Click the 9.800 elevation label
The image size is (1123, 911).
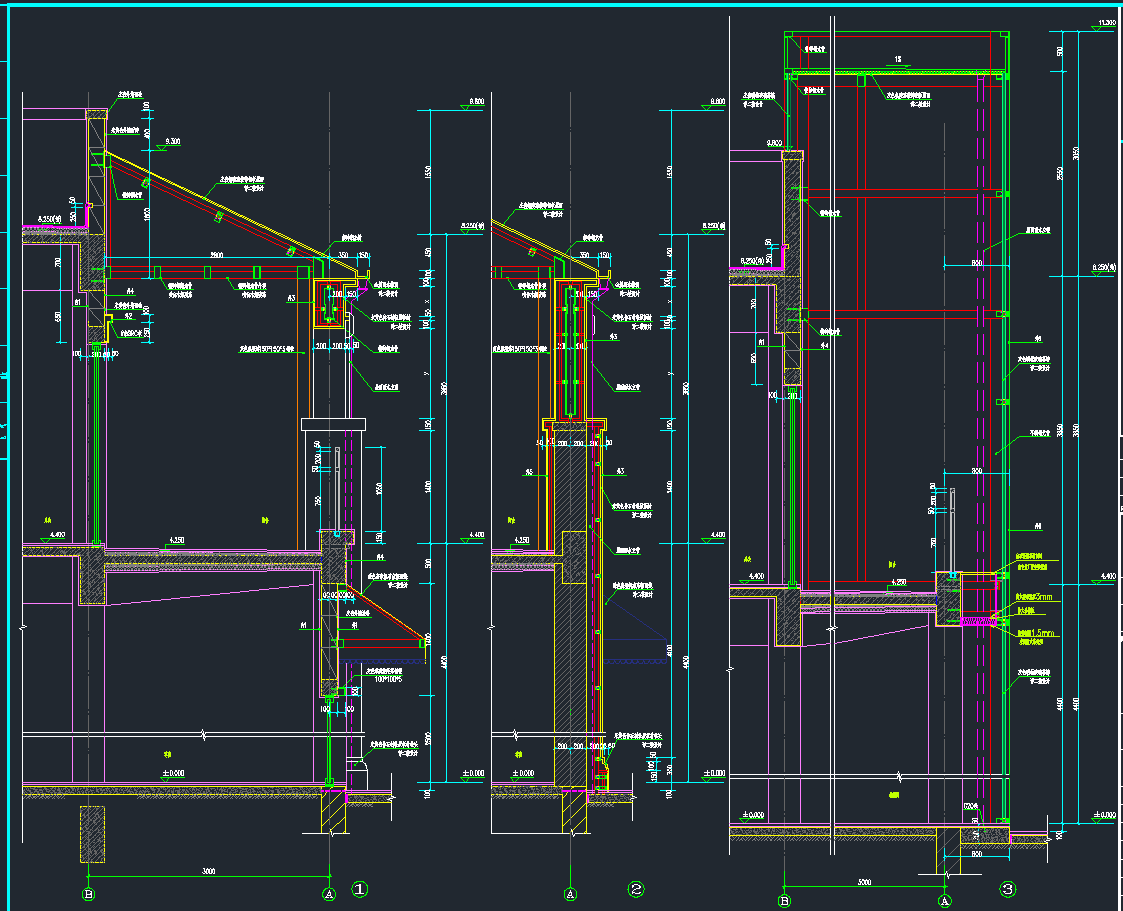(774, 143)
